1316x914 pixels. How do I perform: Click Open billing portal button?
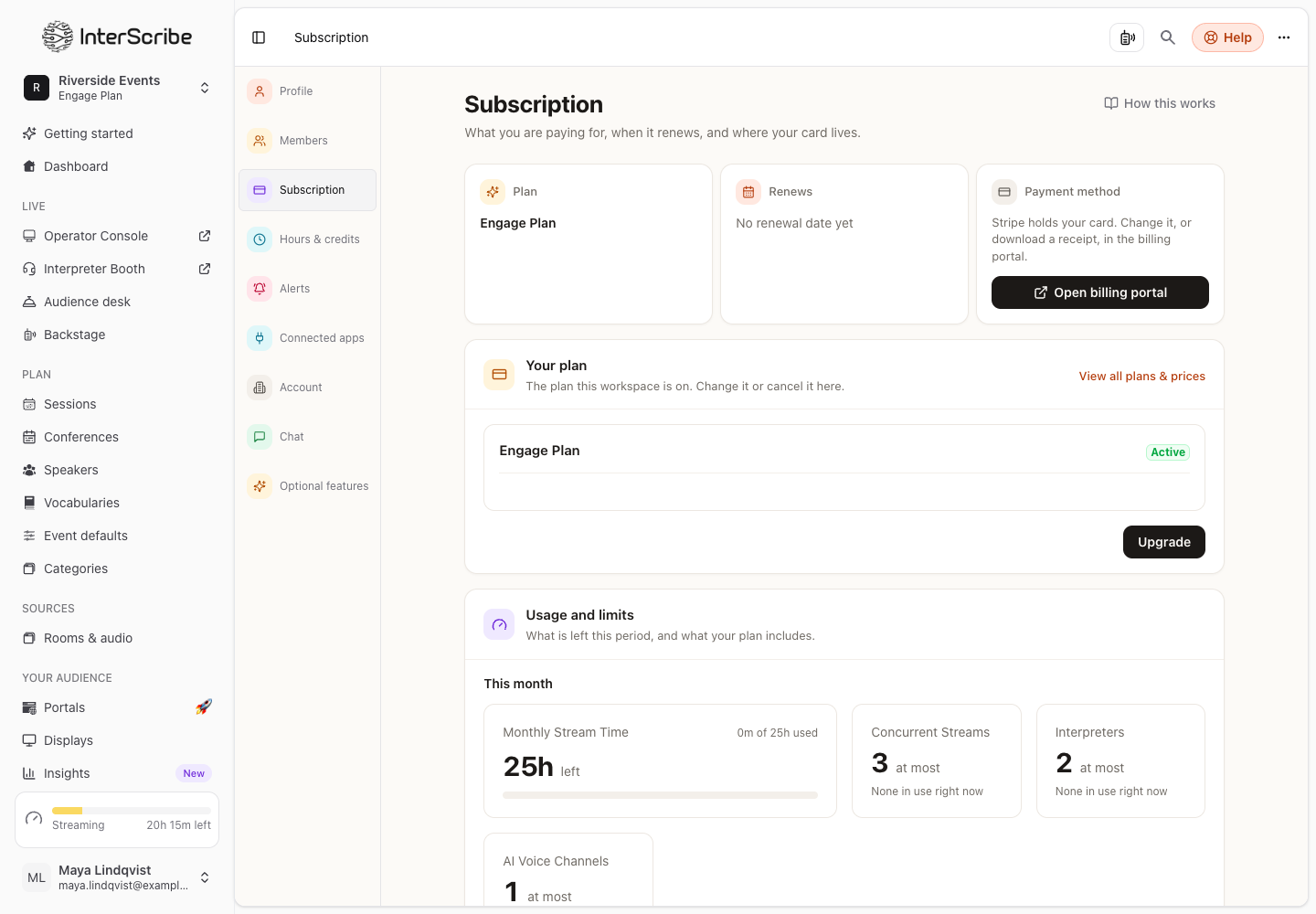[1100, 292]
